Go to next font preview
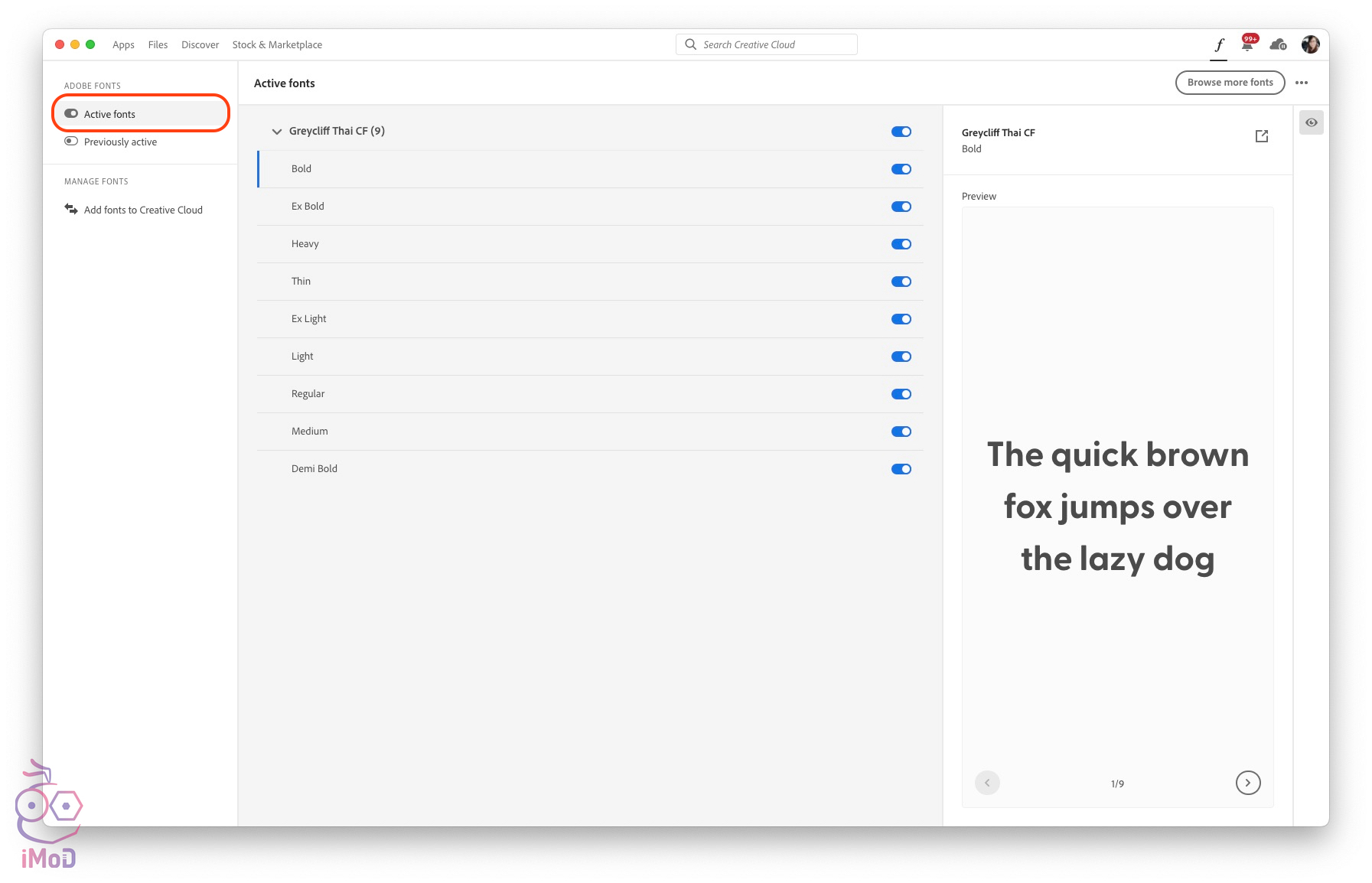 [1247, 783]
